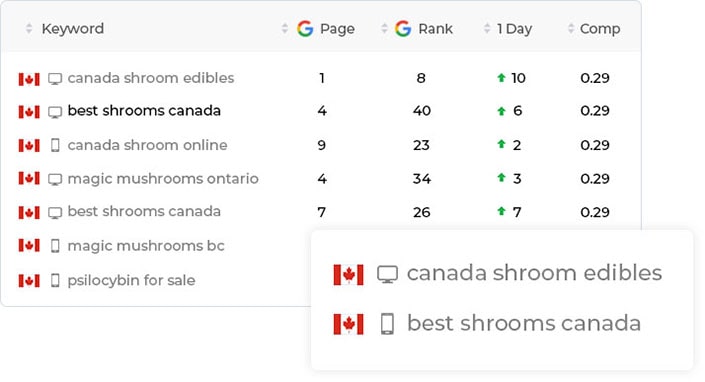Click Canada flag for canada shroom edibles row
705x382 pixels.
[29, 79]
